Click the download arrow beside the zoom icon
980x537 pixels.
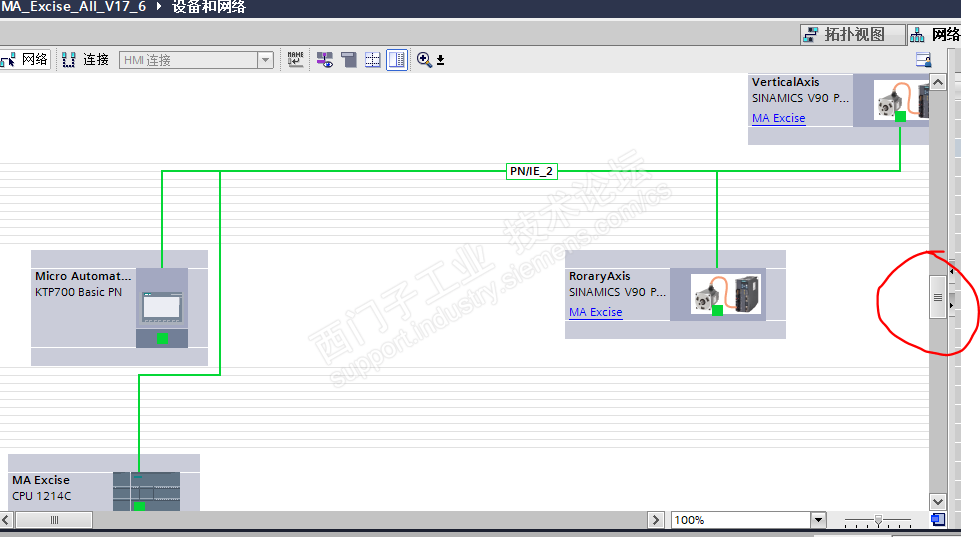[x=440, y=60]
